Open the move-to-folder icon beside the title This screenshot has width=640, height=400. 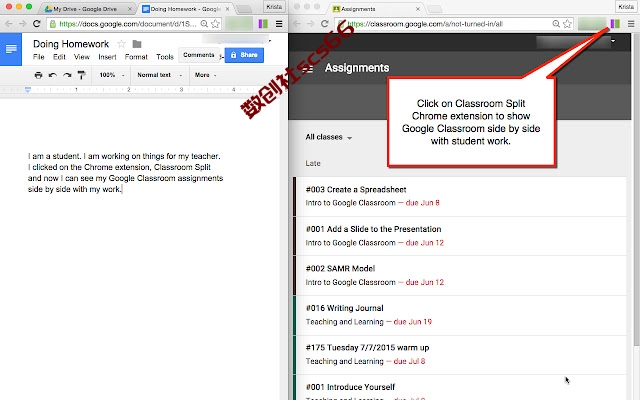(x=137, y=44)
